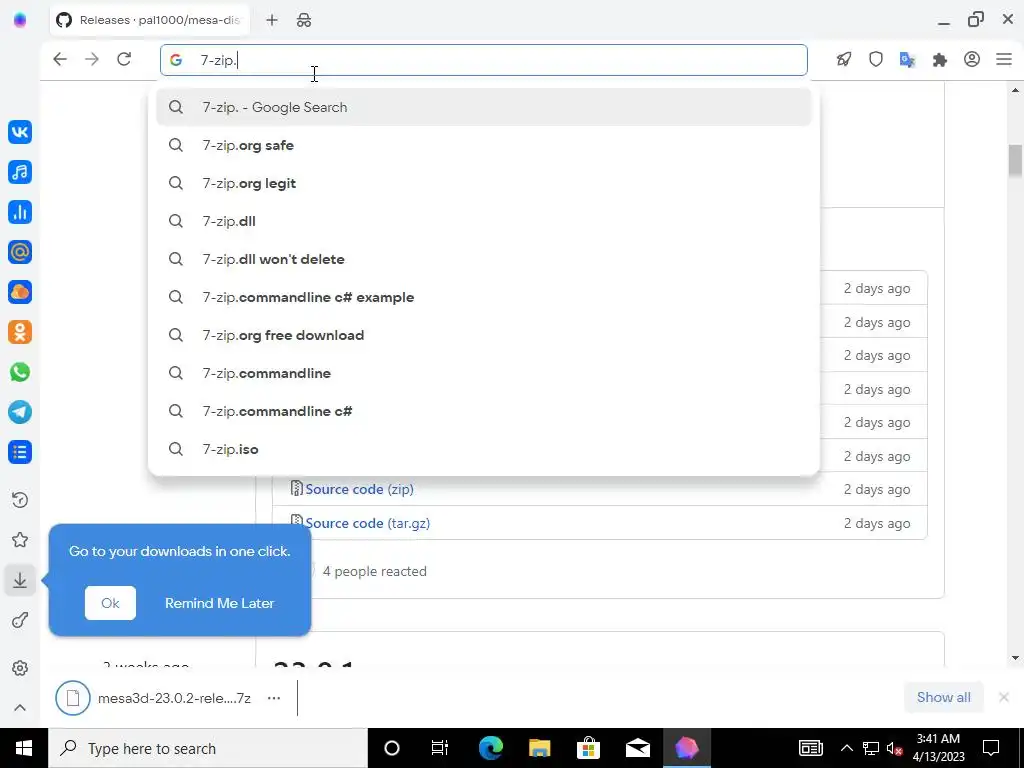The width and height of the screenshot is (1024, 768).
Task: Open browser settings gear in the sidebar
Action: (20, 668)
